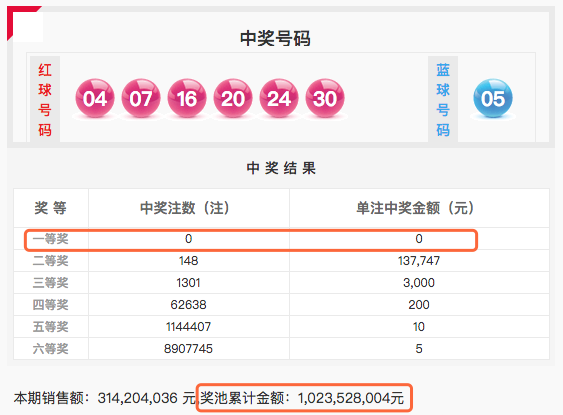Click the 五等奖 prize amount 10

pos(419,327)
